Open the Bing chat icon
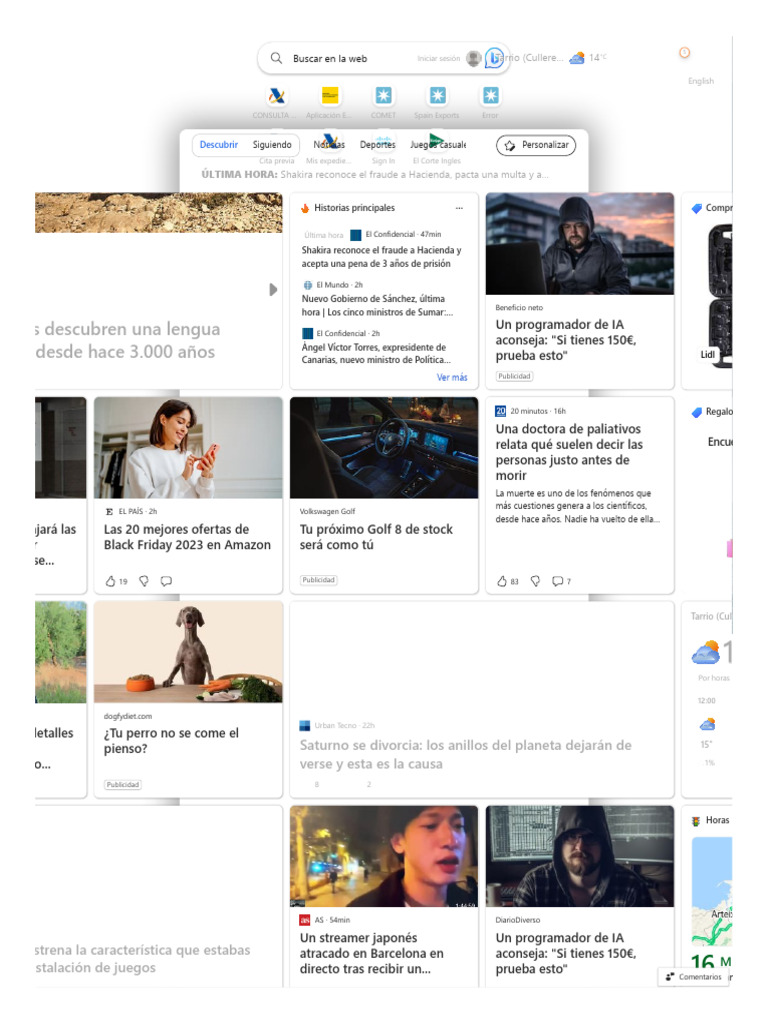Viewport: 768px width, 1024px height. (x=494, y=57)
